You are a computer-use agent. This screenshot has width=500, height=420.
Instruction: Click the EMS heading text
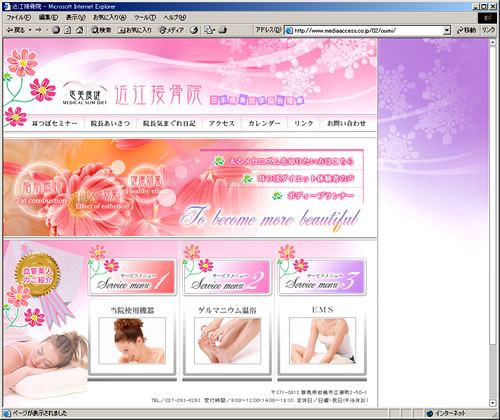point(322,310)
